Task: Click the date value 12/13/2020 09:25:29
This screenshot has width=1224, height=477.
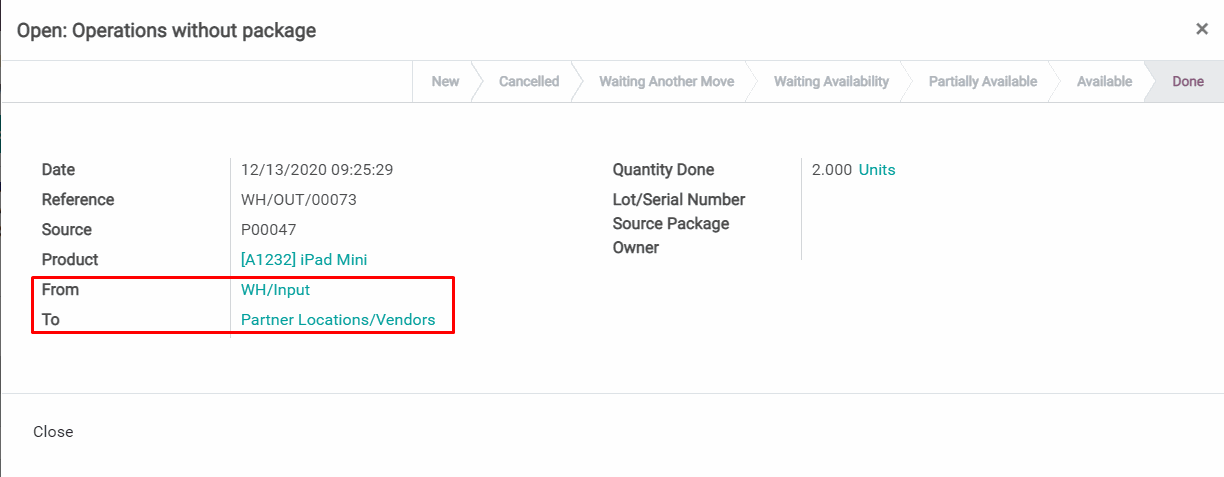Action: [x=317, y=170]
